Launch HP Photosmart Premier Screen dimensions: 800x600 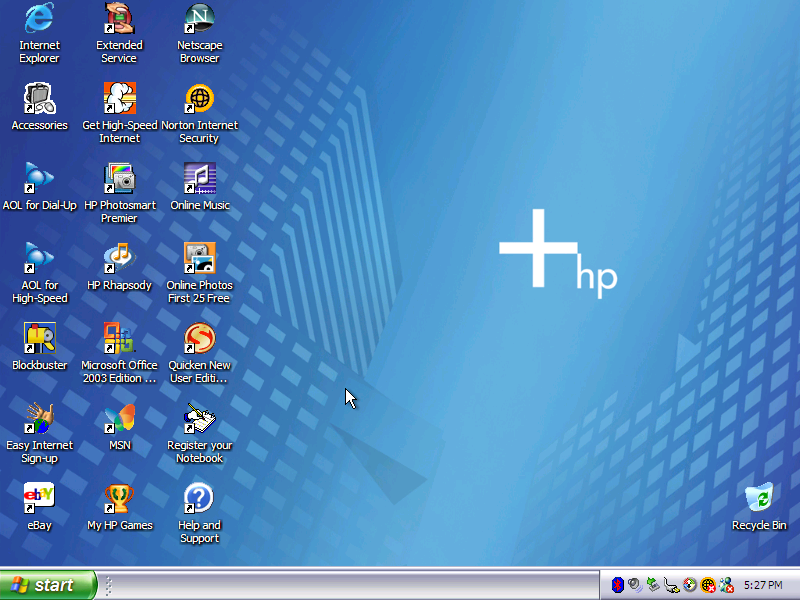coord(120,180)
